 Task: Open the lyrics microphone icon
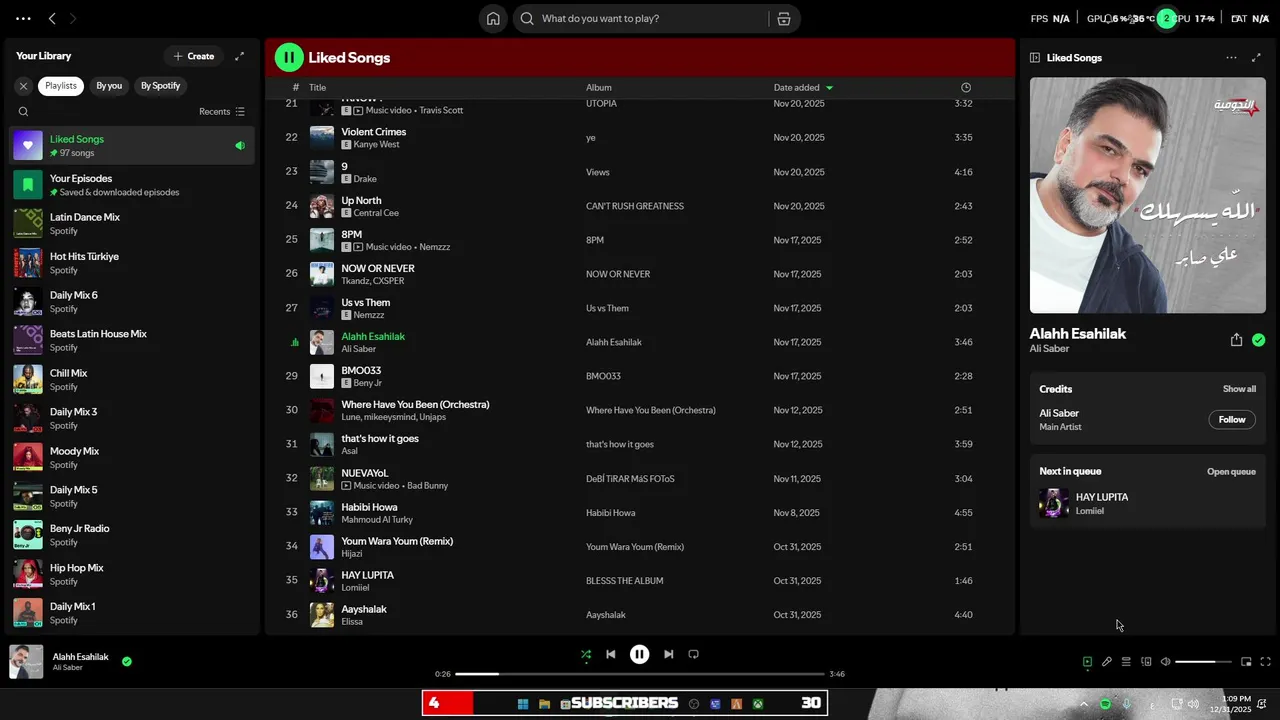click(1107, 662)
